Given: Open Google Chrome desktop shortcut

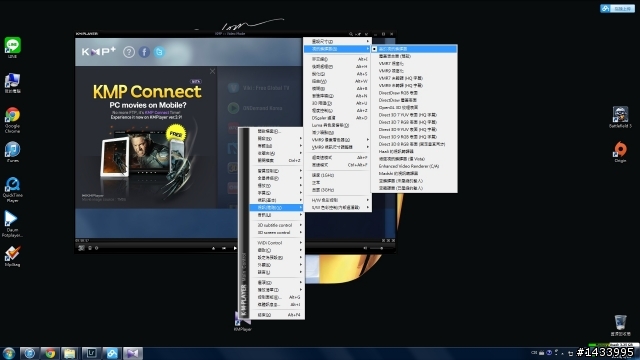Looking at the screenshot, I should coord(13,120).
